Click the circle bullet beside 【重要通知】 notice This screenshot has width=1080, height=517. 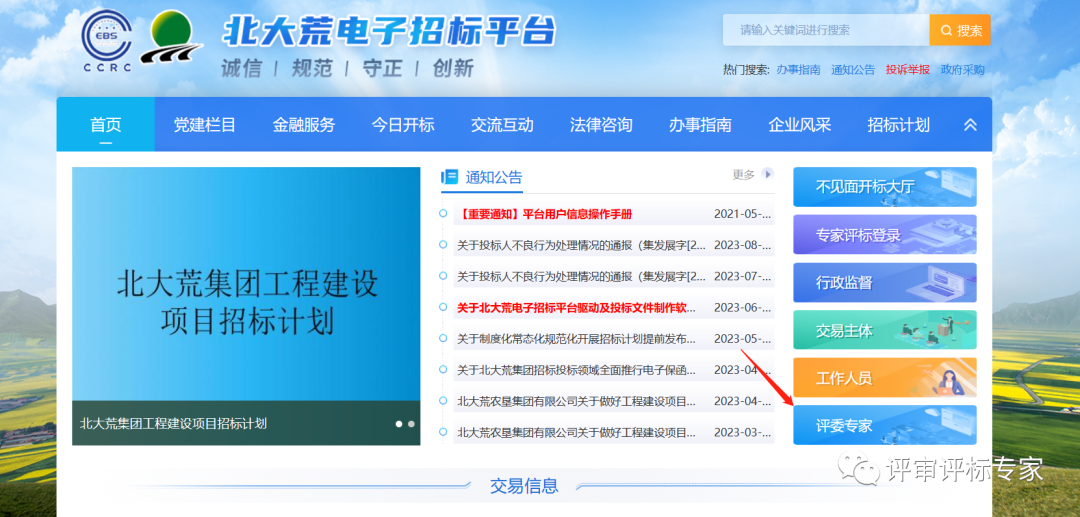pos(443,214)
